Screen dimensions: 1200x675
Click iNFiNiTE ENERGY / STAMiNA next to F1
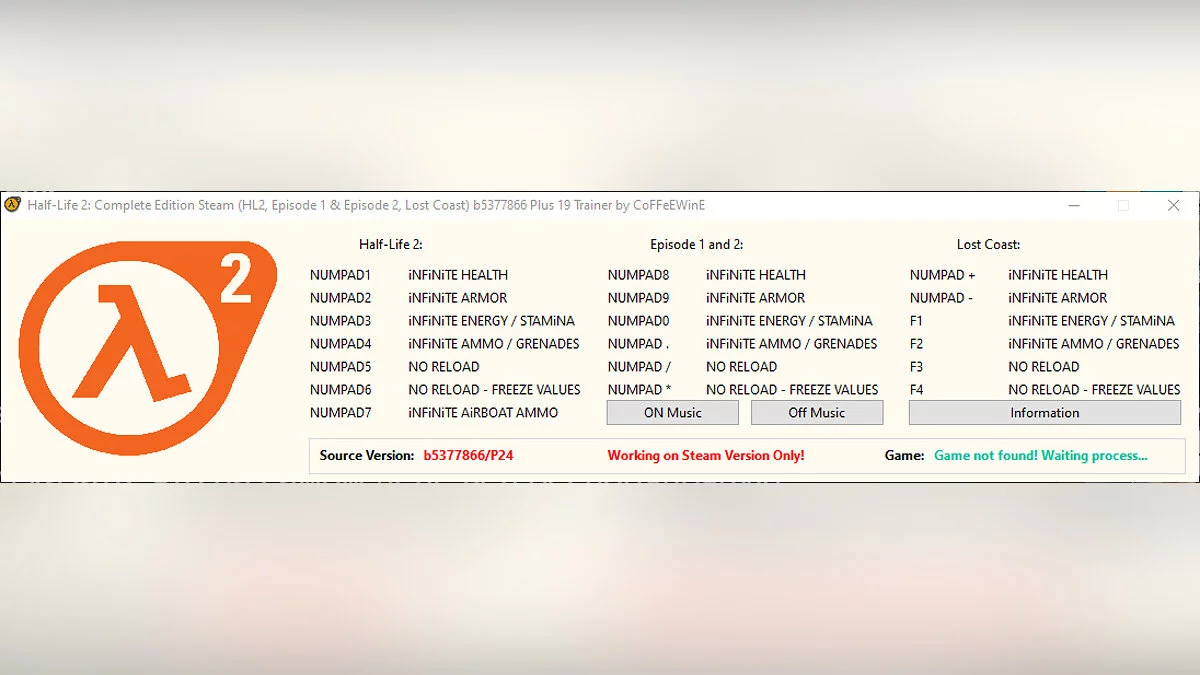point(1092,321)
